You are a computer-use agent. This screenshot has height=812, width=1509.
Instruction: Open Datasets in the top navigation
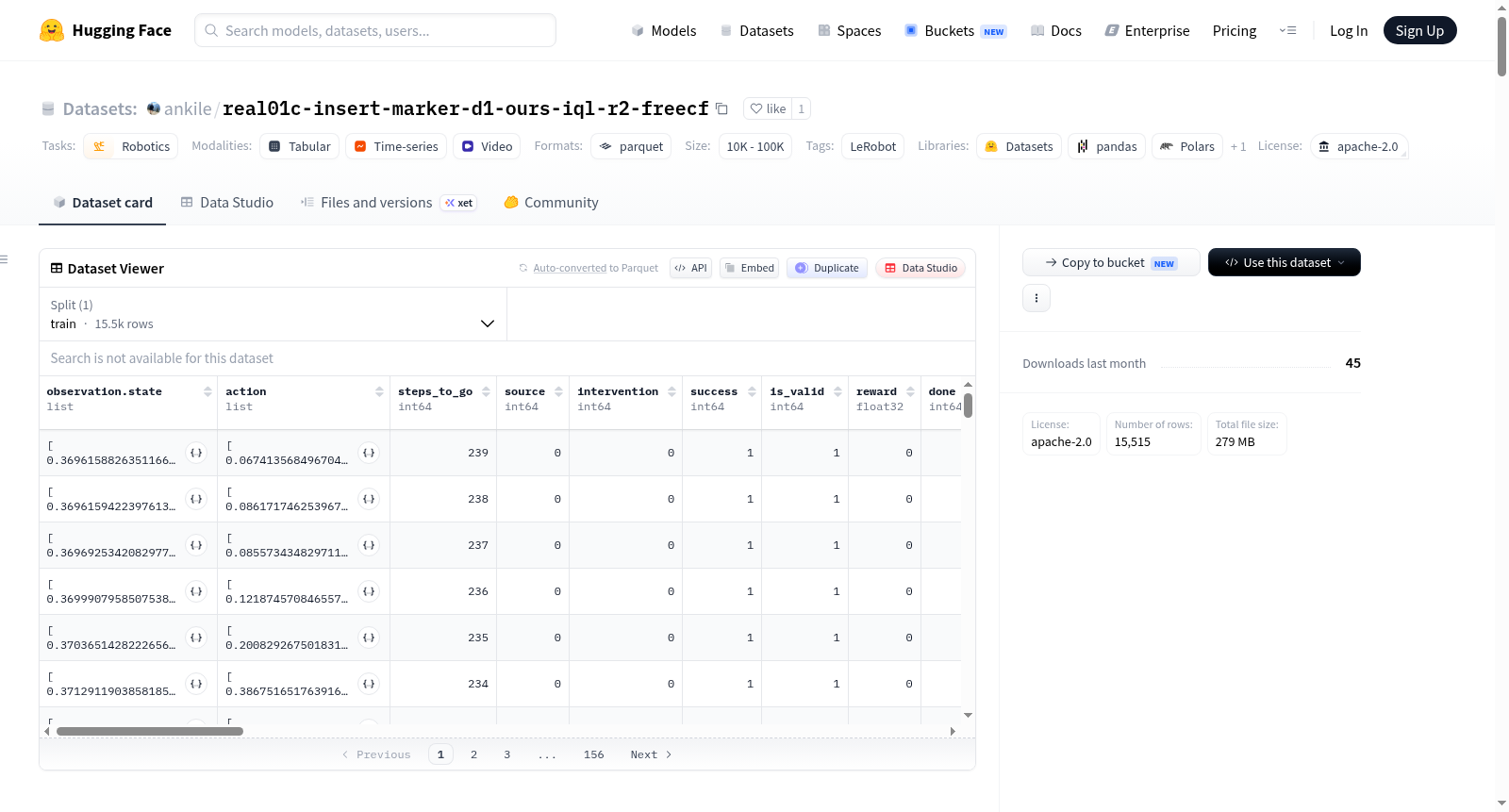pyautogui.click(x=757, y=30)
